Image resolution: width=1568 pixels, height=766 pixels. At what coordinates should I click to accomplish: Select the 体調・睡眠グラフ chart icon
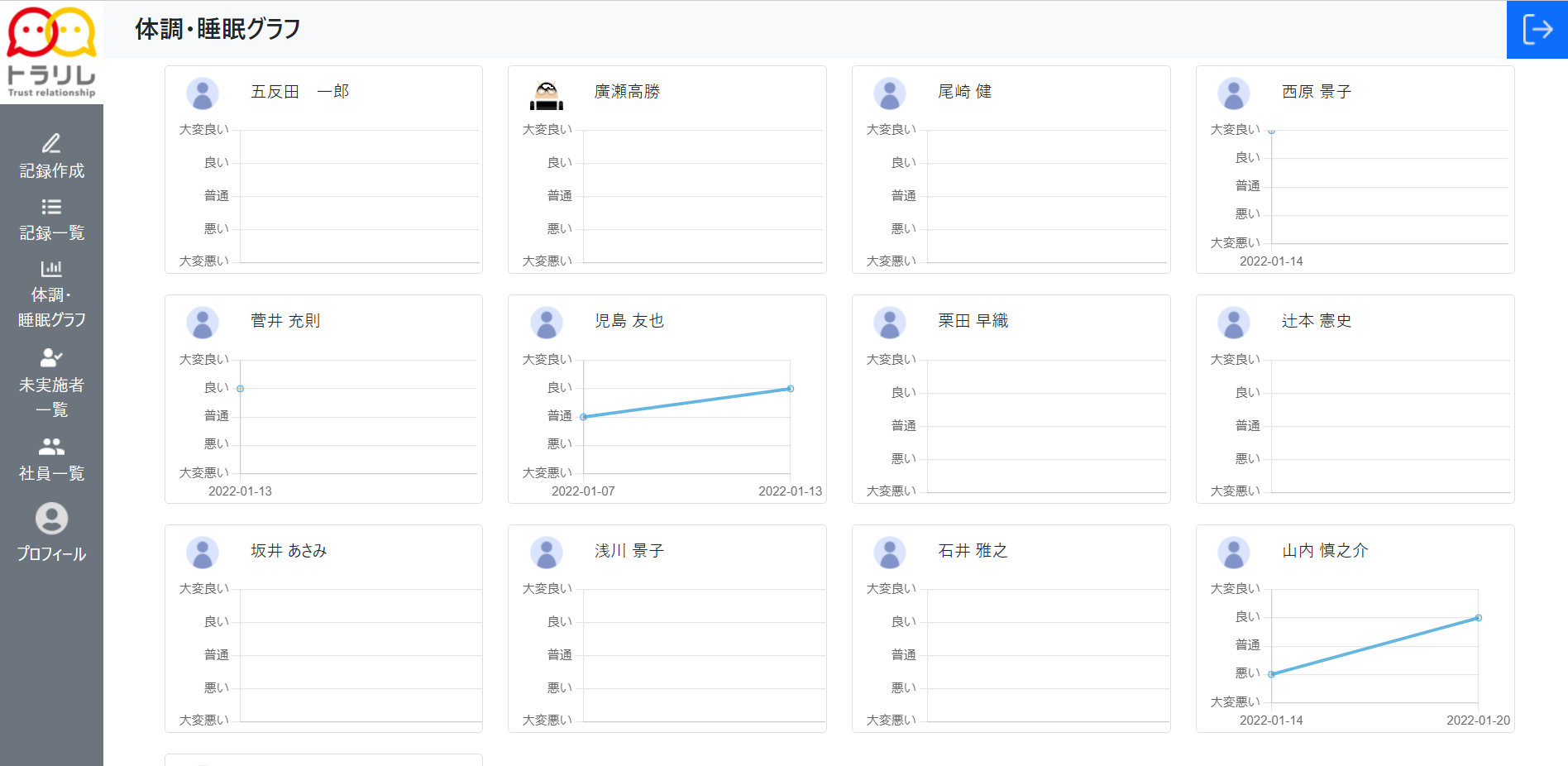tap(51, 268)
